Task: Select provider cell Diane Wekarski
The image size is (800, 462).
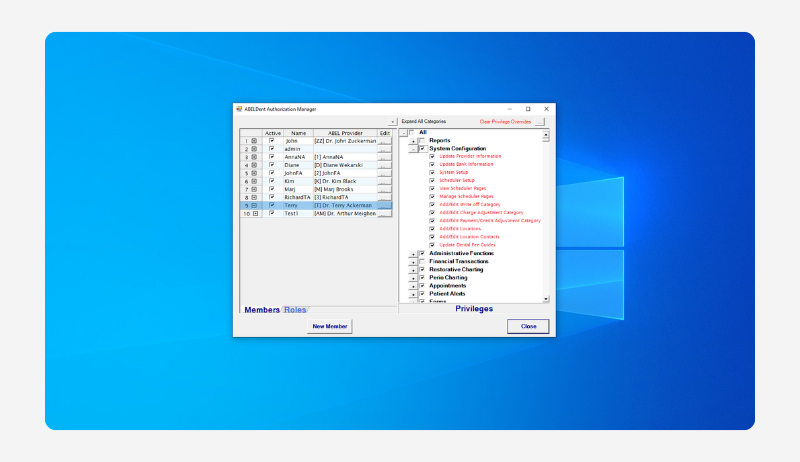Action: [345, 165]
